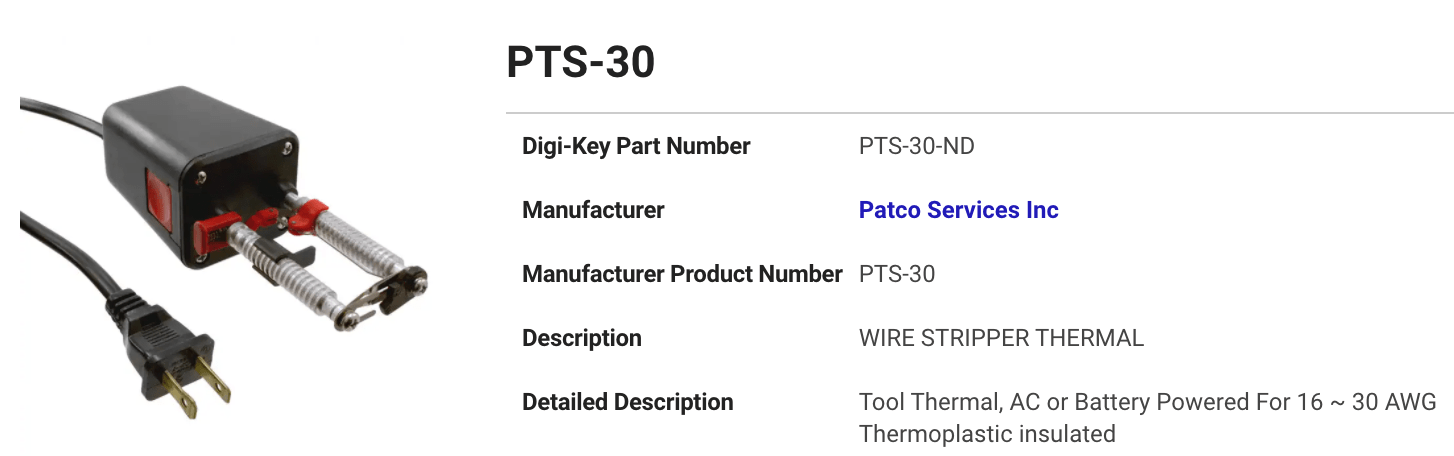Click the WIRE STRIPPER THERMAL description text
Image resolution: width=1454 pixels, height=456 pixels.
1001,338
